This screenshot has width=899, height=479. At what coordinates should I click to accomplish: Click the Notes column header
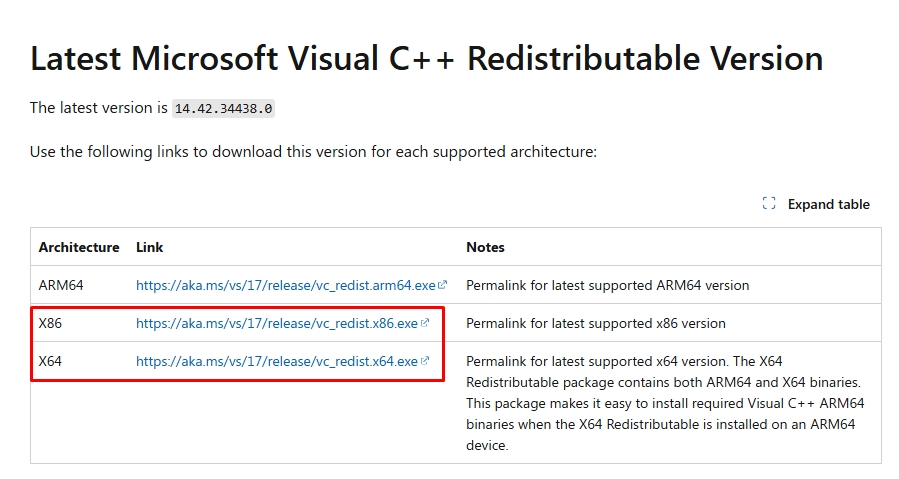(x=485, y=247)
